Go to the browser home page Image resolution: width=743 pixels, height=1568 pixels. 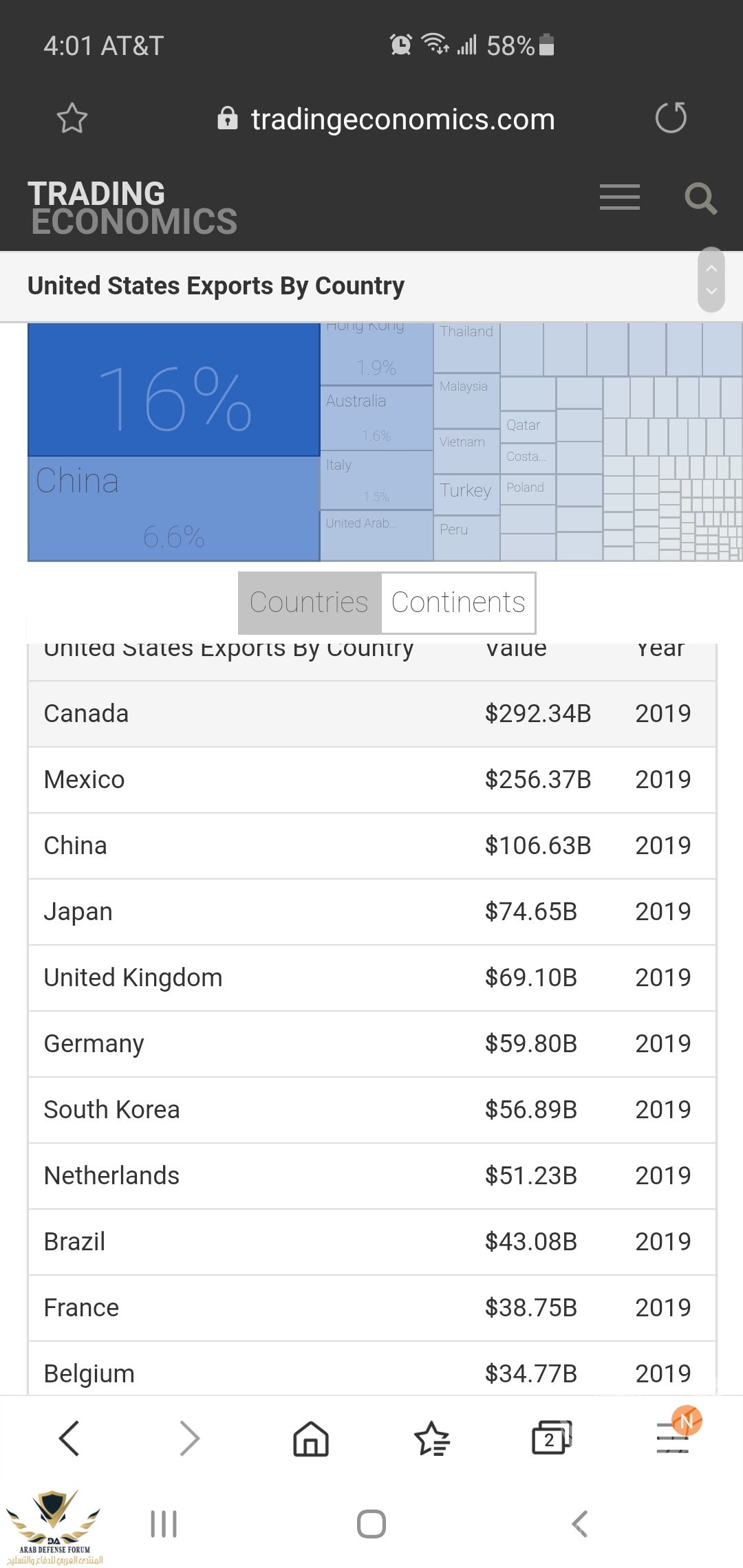311,1438
